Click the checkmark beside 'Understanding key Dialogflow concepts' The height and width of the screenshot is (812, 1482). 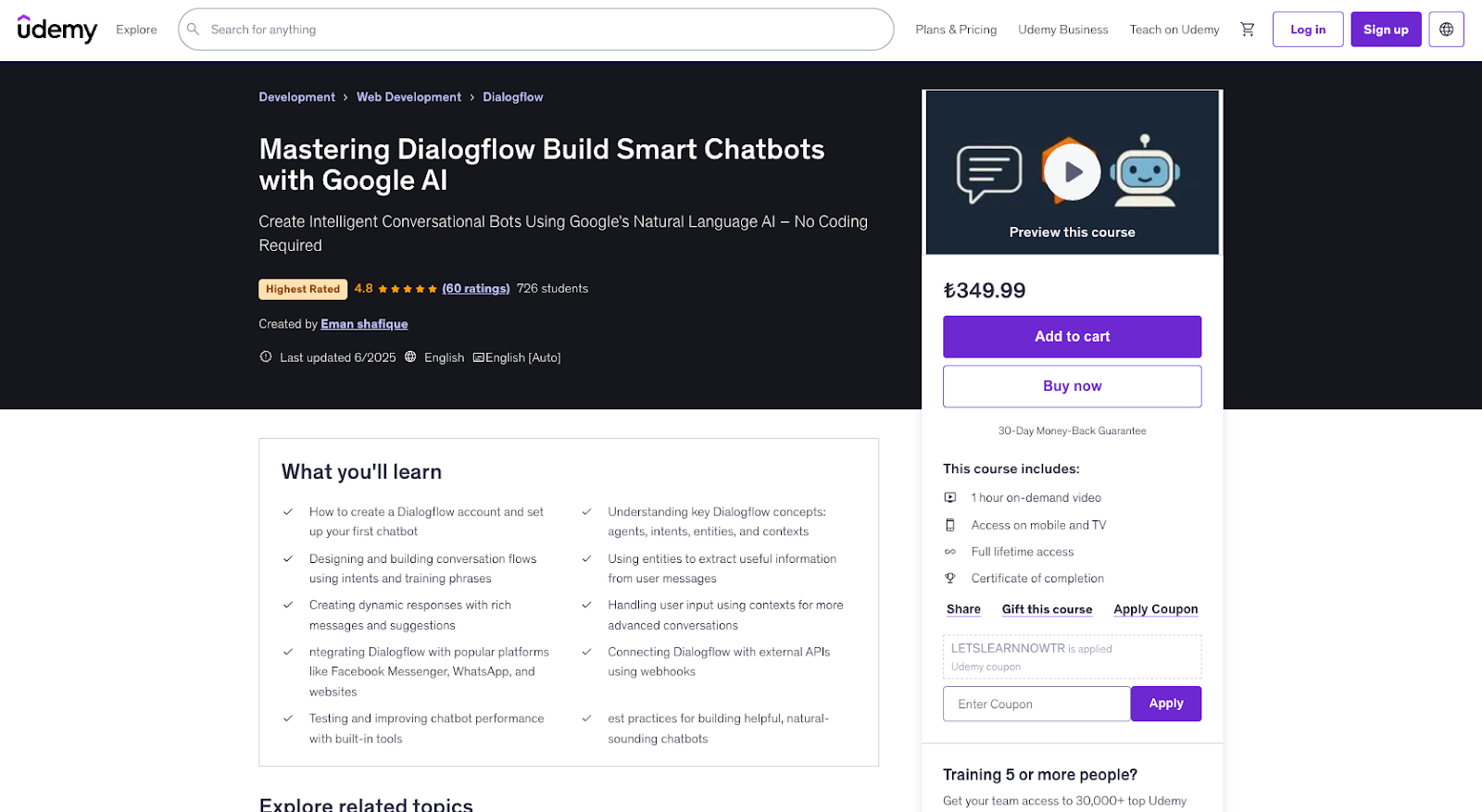click(586, 512)
